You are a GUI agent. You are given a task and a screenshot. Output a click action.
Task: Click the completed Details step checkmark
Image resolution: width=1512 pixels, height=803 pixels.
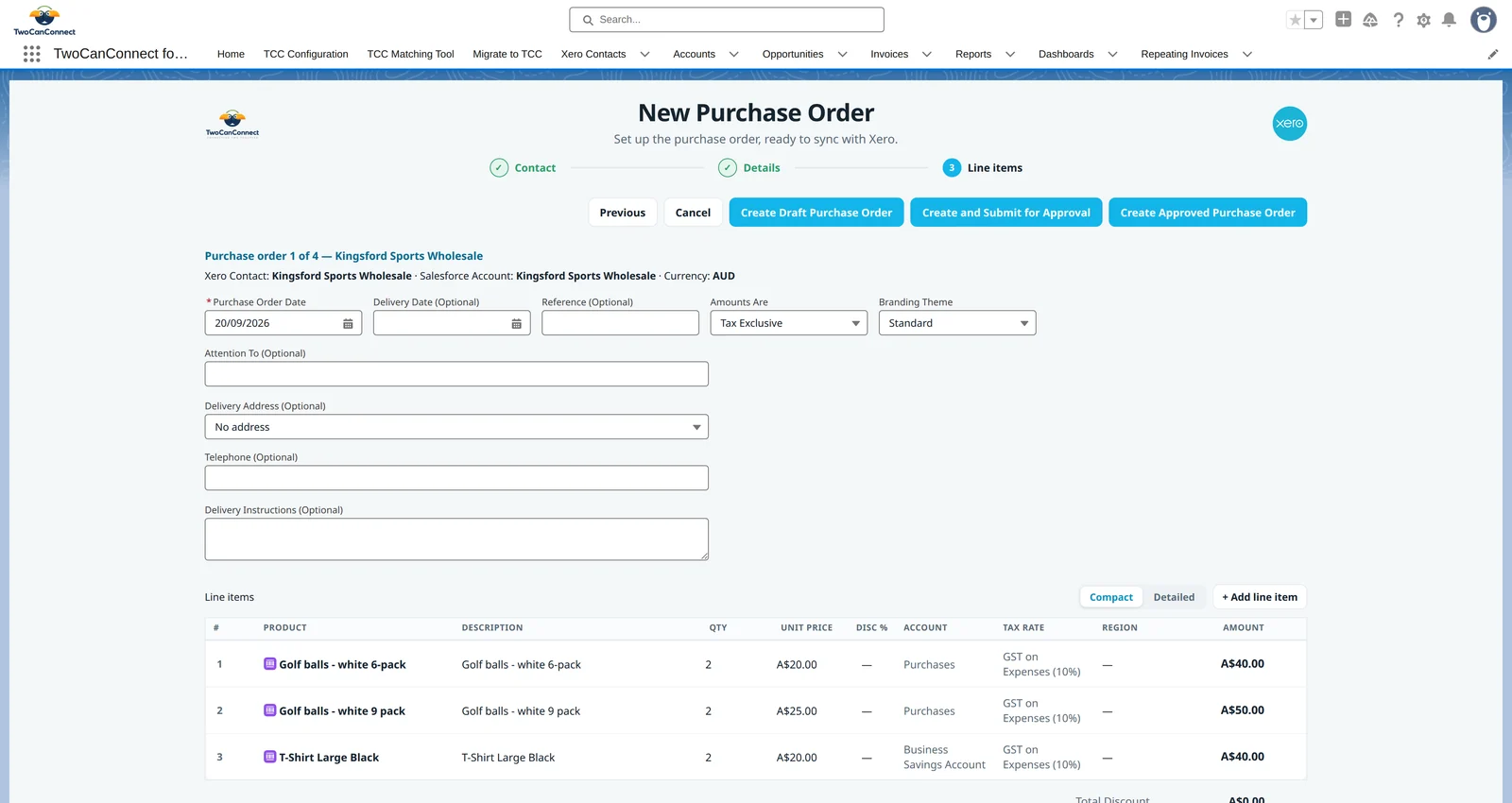point(728,168)
